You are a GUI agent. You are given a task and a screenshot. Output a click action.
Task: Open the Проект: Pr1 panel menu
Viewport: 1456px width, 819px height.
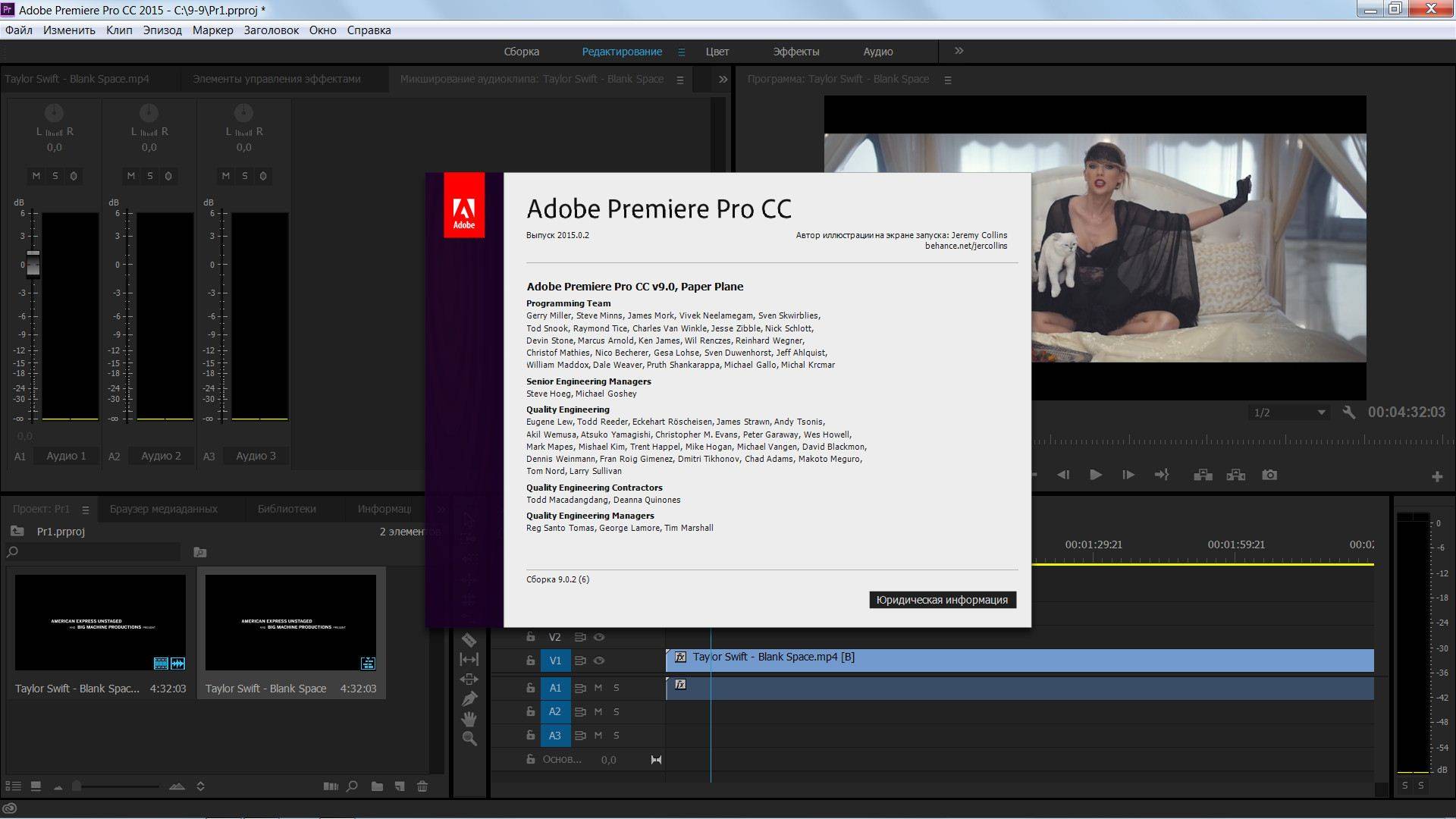click(x=85, y=510)
